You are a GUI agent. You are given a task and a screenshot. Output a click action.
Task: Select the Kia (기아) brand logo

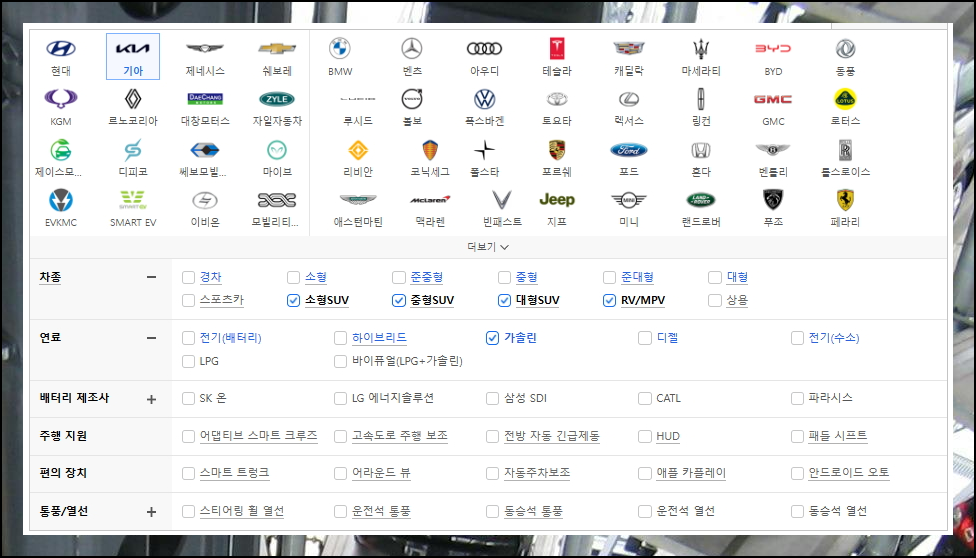[133, 49]
